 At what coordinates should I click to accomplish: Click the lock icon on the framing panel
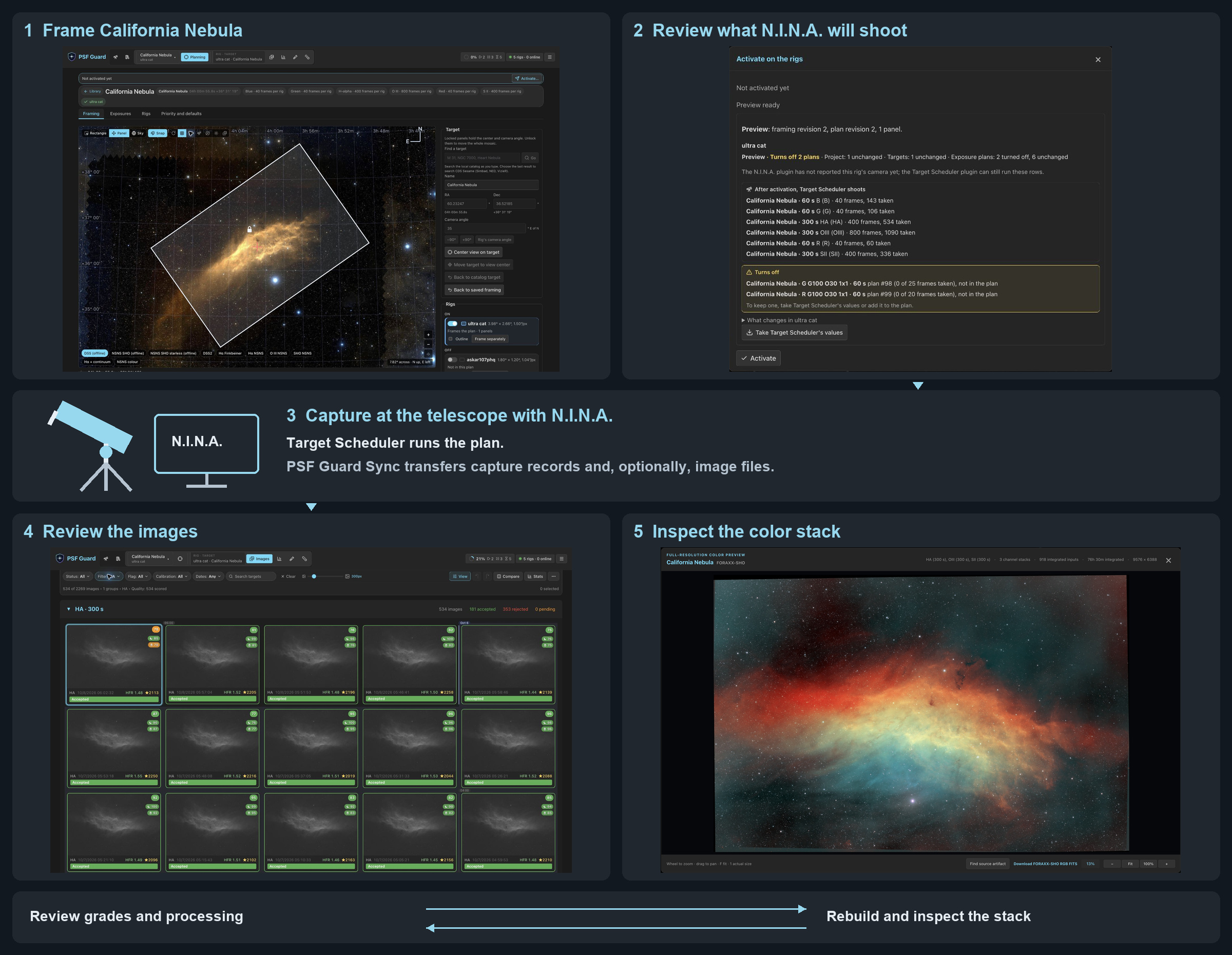[x=249, y=230]
